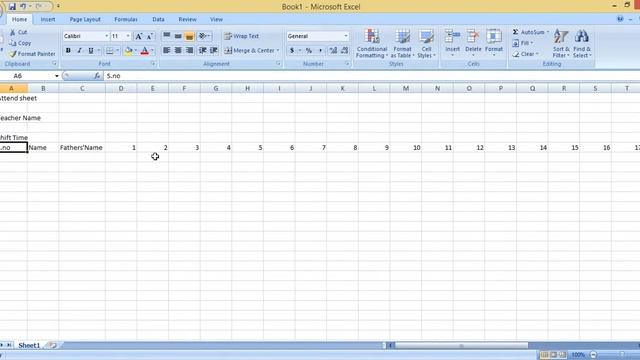Click the Borders icon

tap(109, 51)
